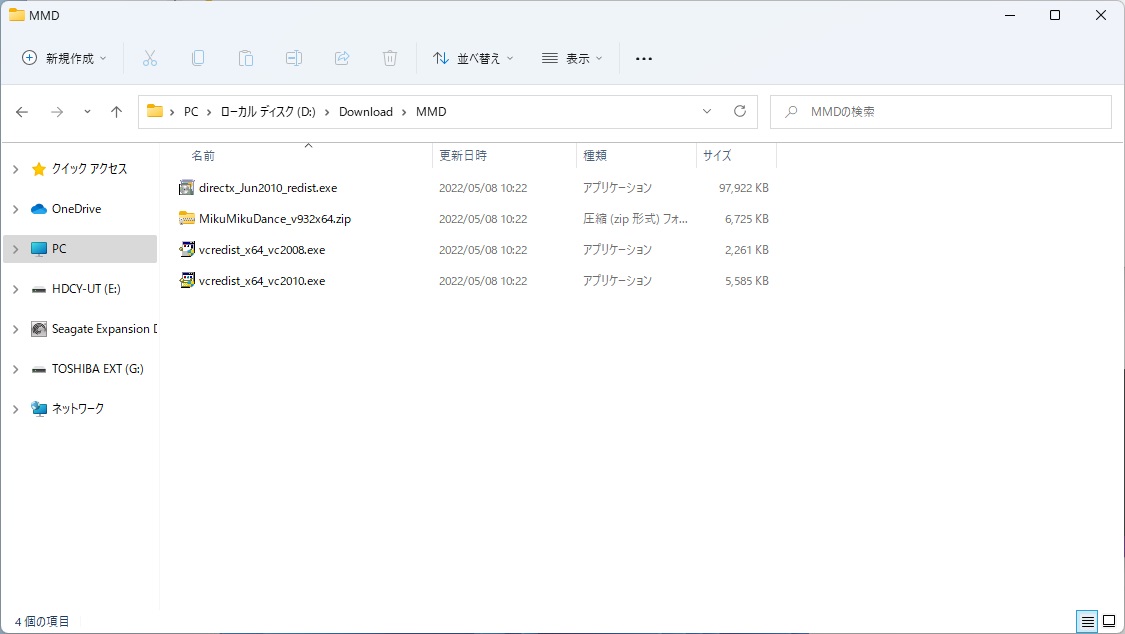Viewport: 1125px width, 634px height.
Task: Expand the OneDrive tree node
Action: [16, 209]
